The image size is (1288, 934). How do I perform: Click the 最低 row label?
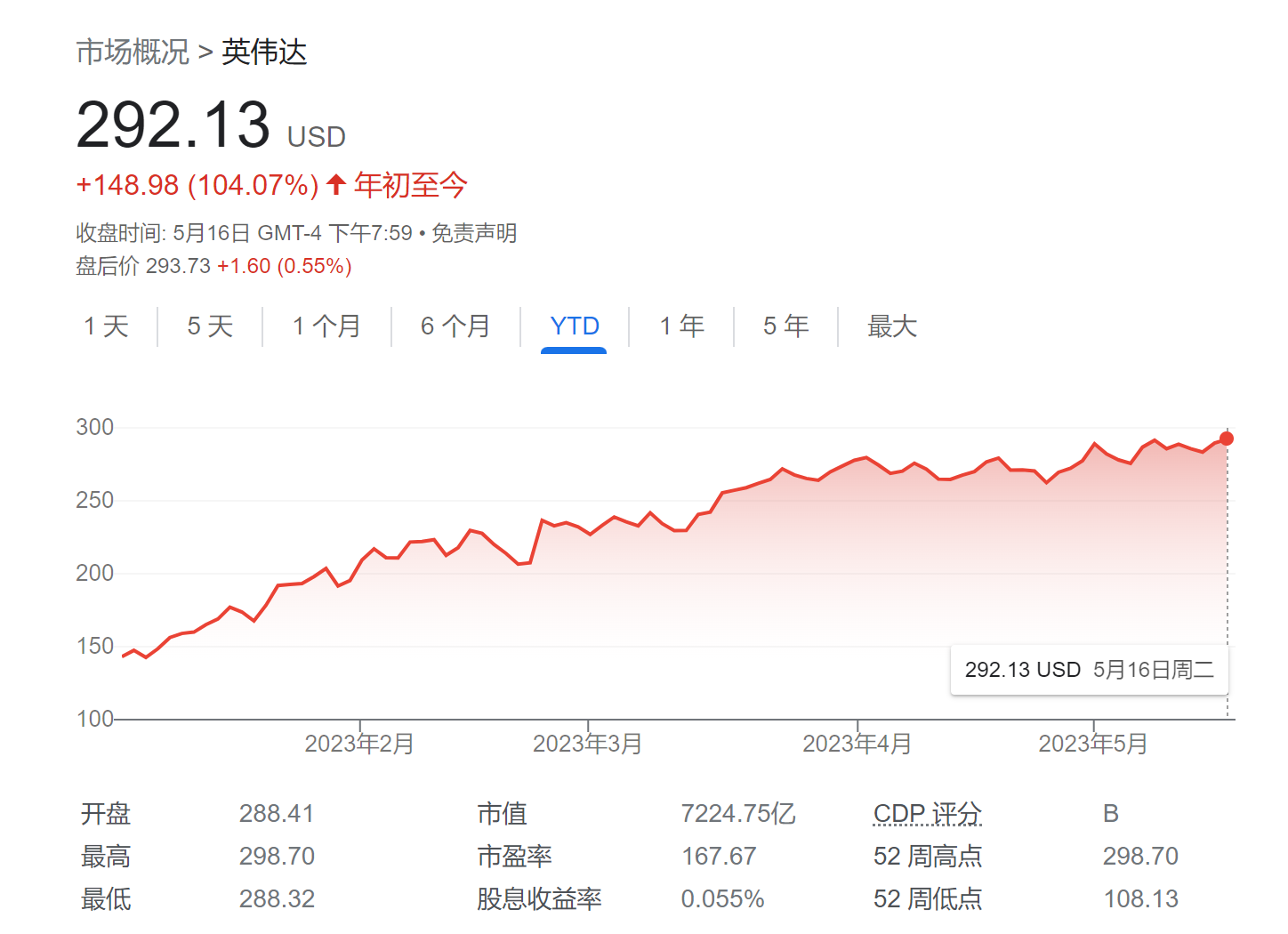[106, 899]
